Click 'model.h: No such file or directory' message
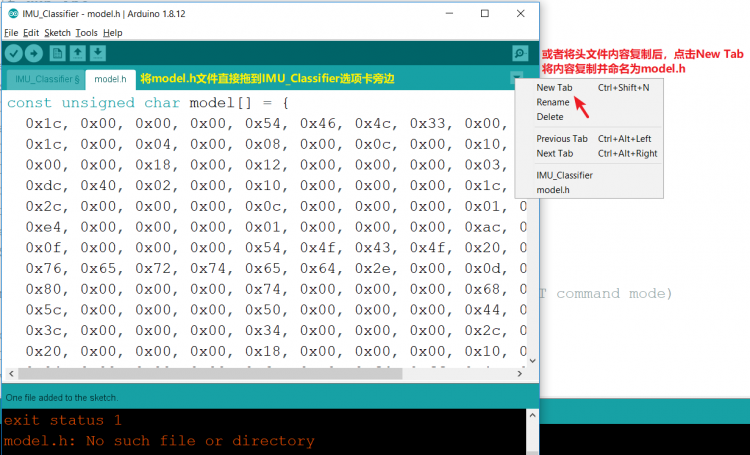The width and height of the screenshot is (750, 455). (x=159, y=441)
